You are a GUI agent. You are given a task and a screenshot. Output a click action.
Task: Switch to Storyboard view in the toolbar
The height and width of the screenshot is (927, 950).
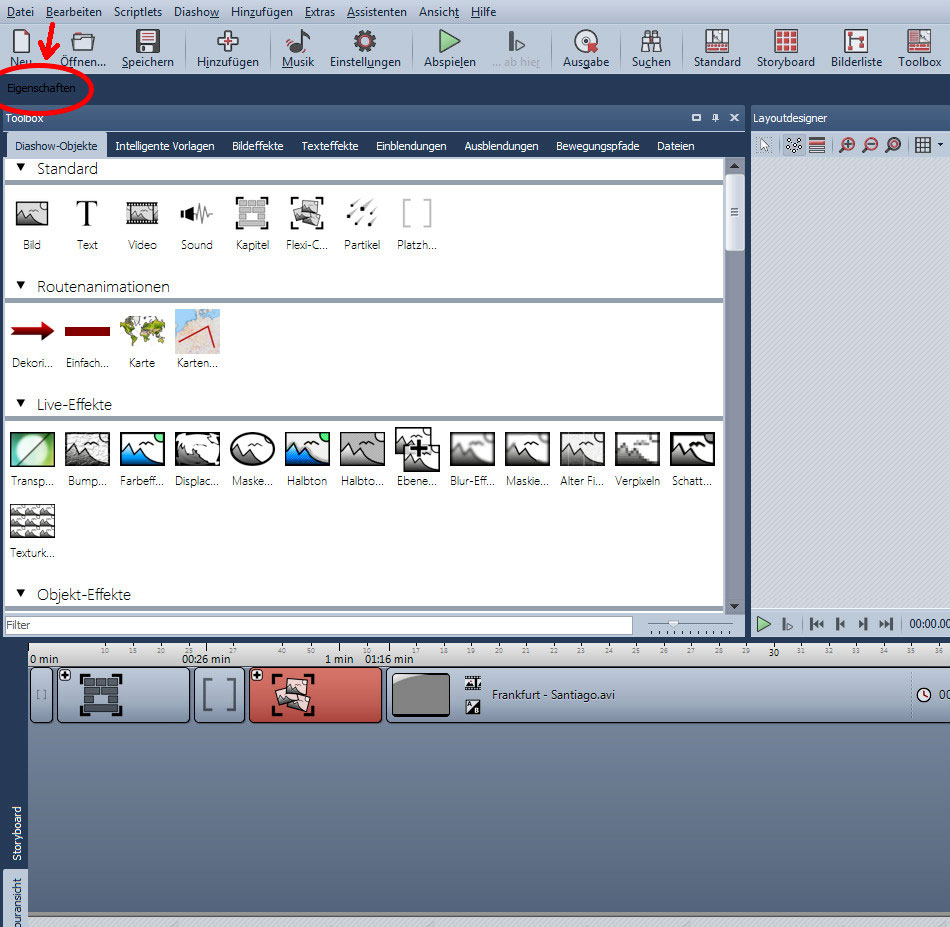(x=785, y=48)
